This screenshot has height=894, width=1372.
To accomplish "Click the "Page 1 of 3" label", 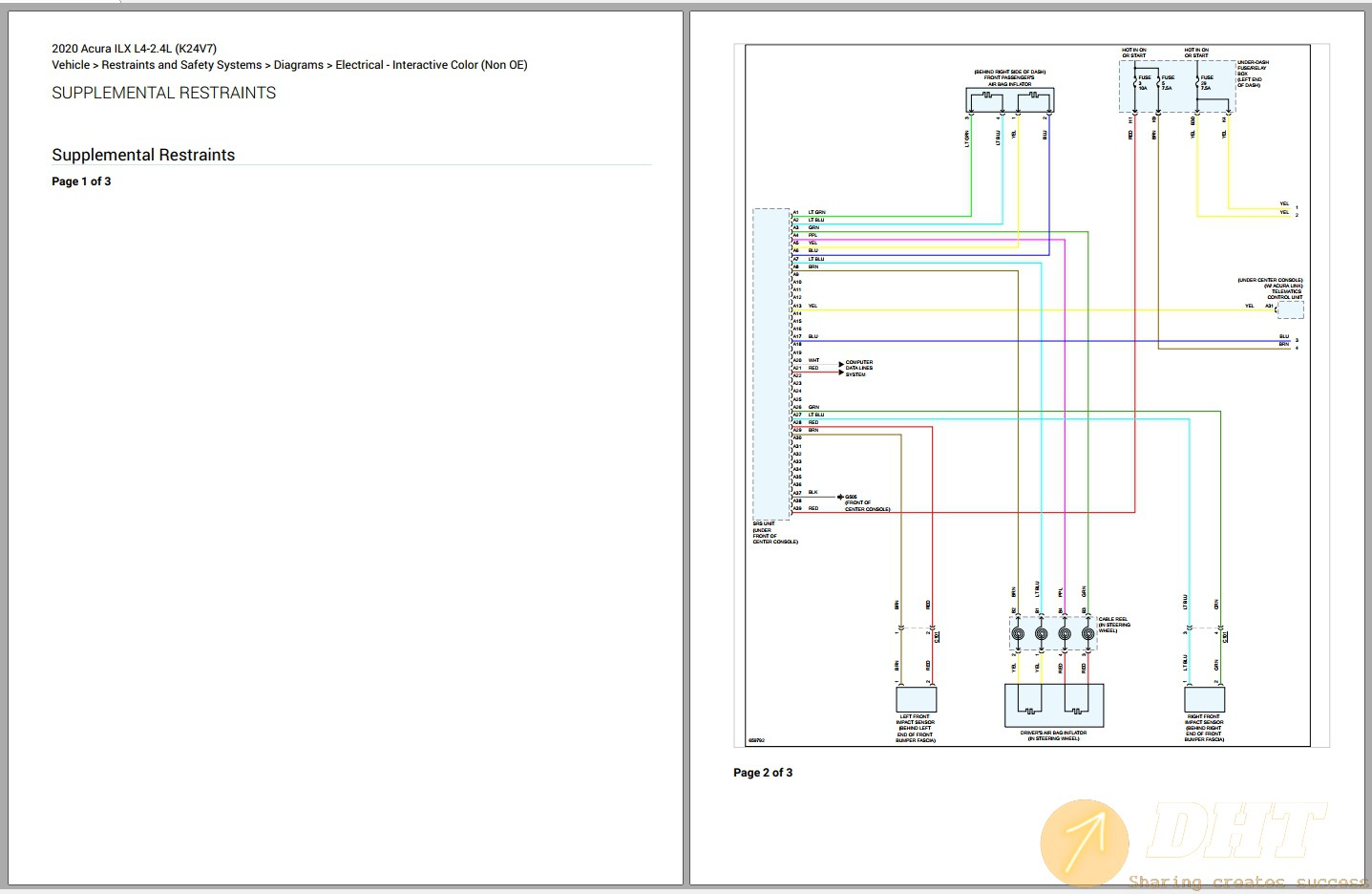I will coord(81,181).
